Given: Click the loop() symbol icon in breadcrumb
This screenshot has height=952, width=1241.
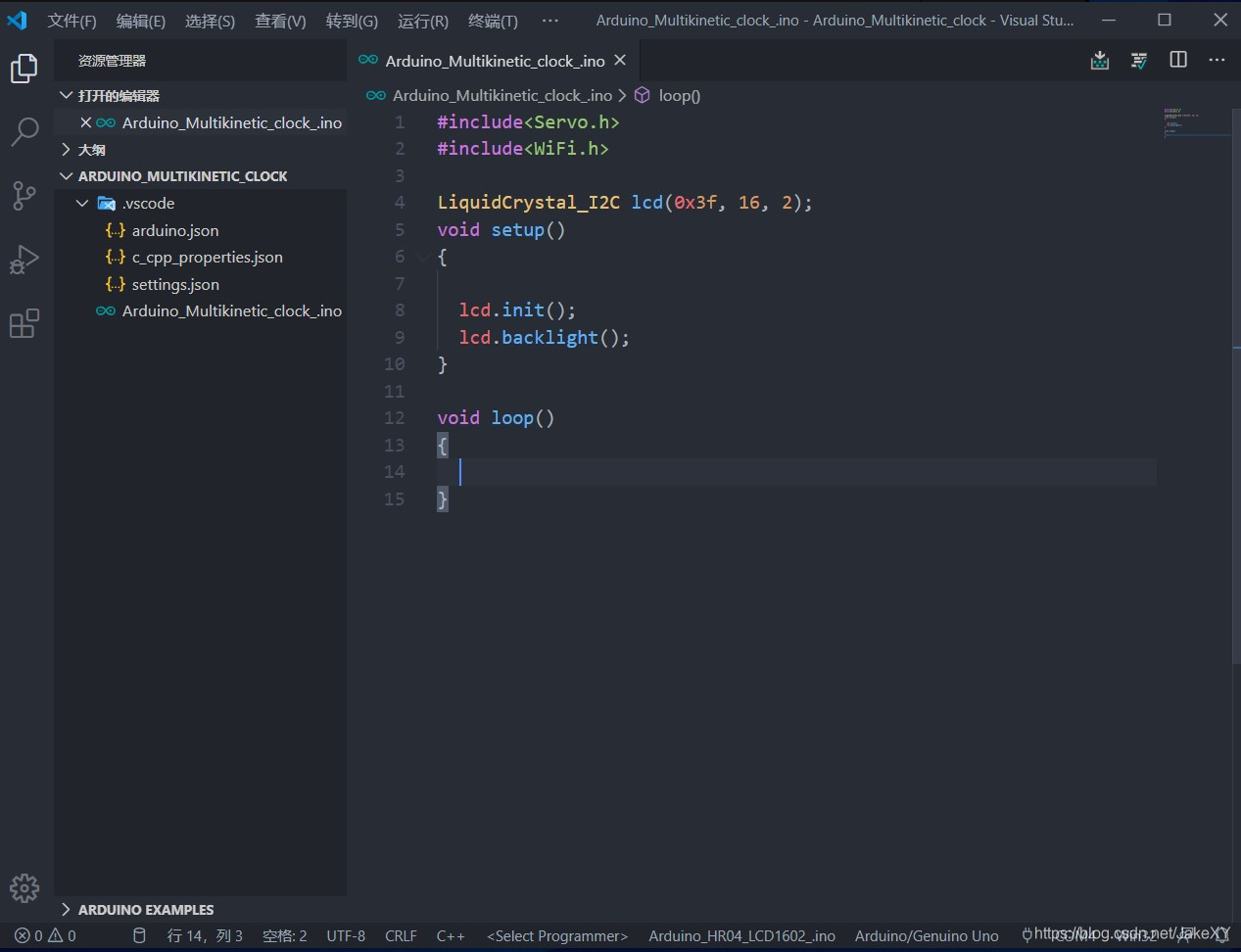Looking at the screenshot, I should 643,95.
